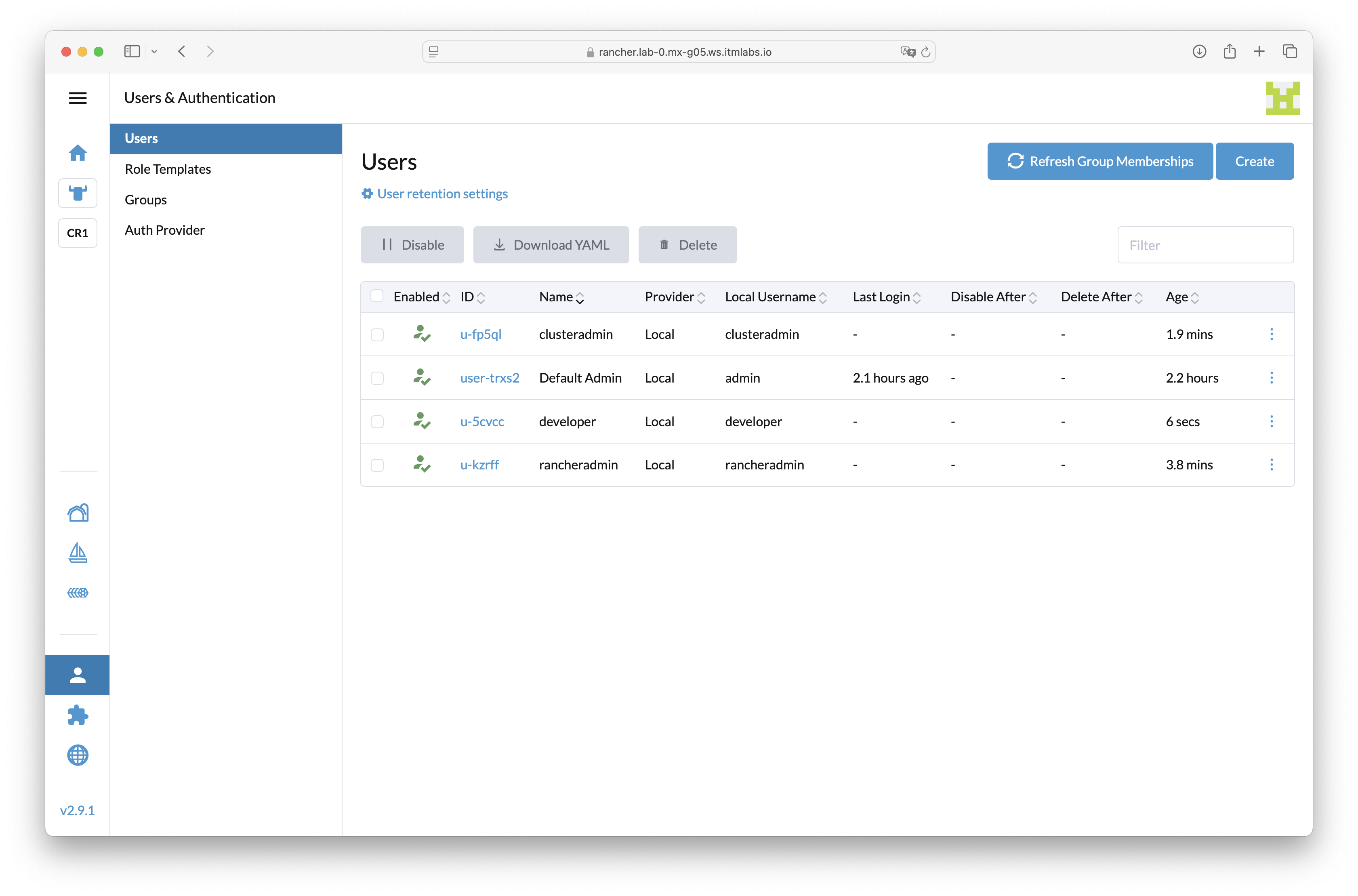Open the Global Settings globe icon

78,755
